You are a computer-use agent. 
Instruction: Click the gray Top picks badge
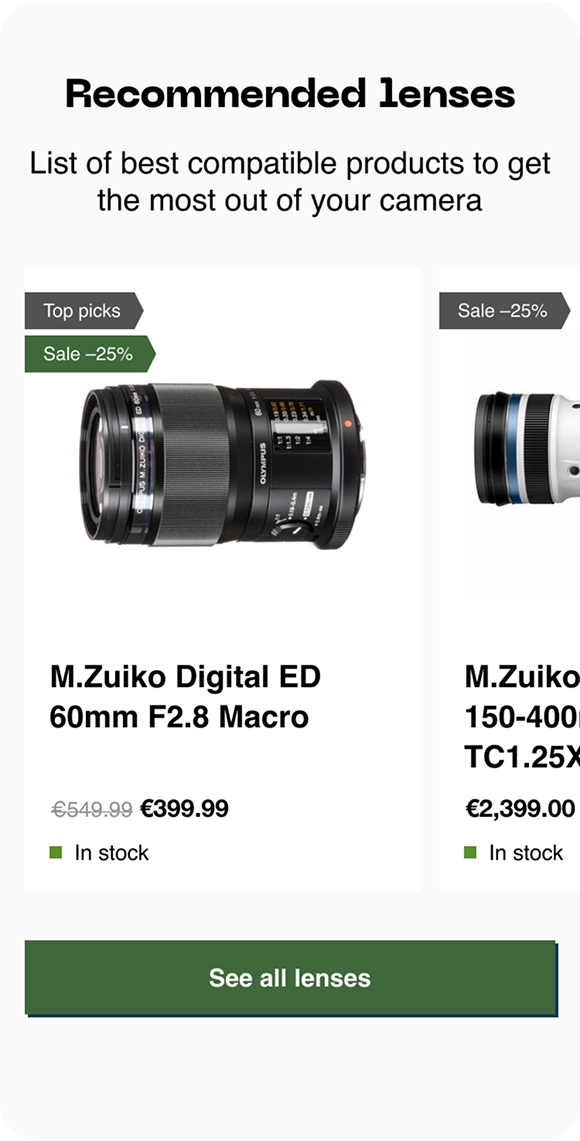[84, 311]
